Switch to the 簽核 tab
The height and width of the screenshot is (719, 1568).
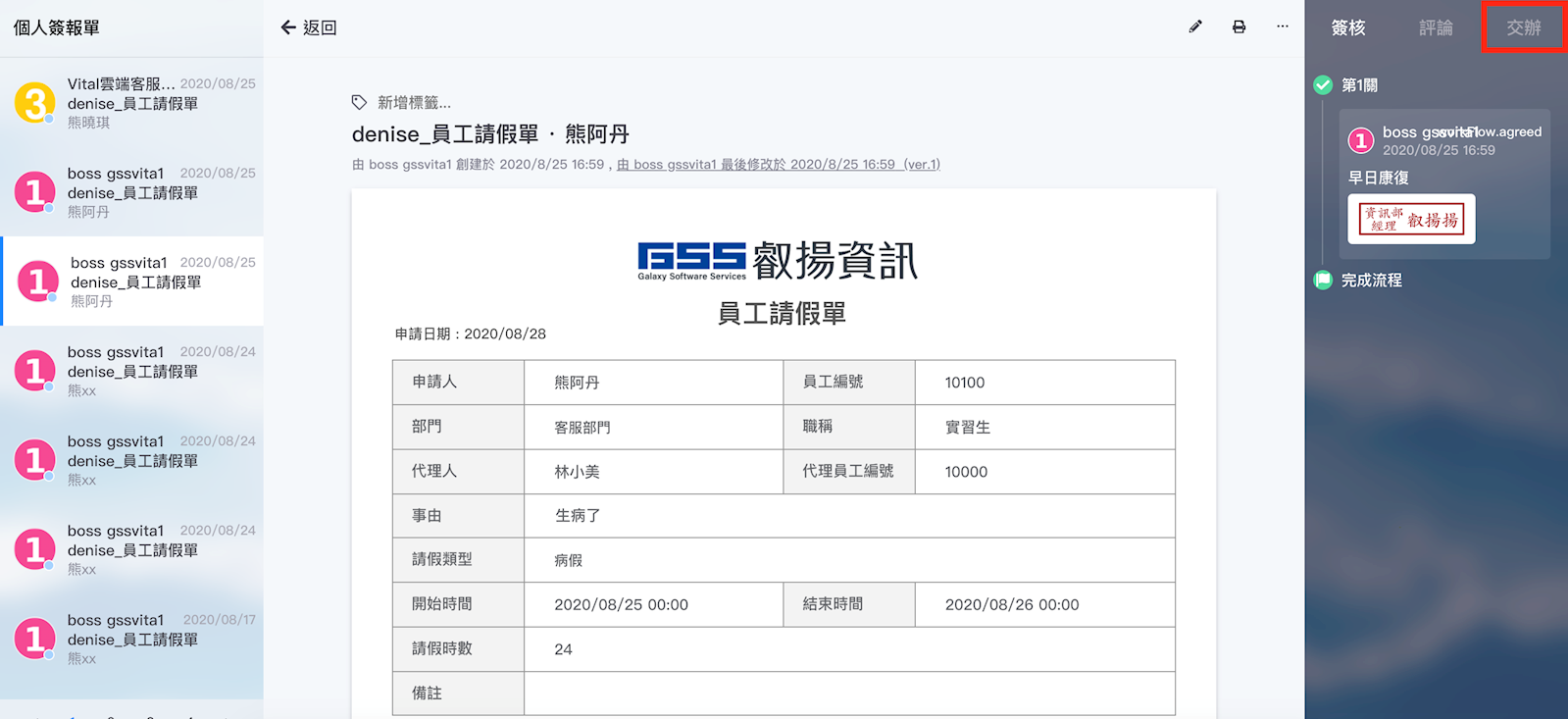[x=1348, y=27]
